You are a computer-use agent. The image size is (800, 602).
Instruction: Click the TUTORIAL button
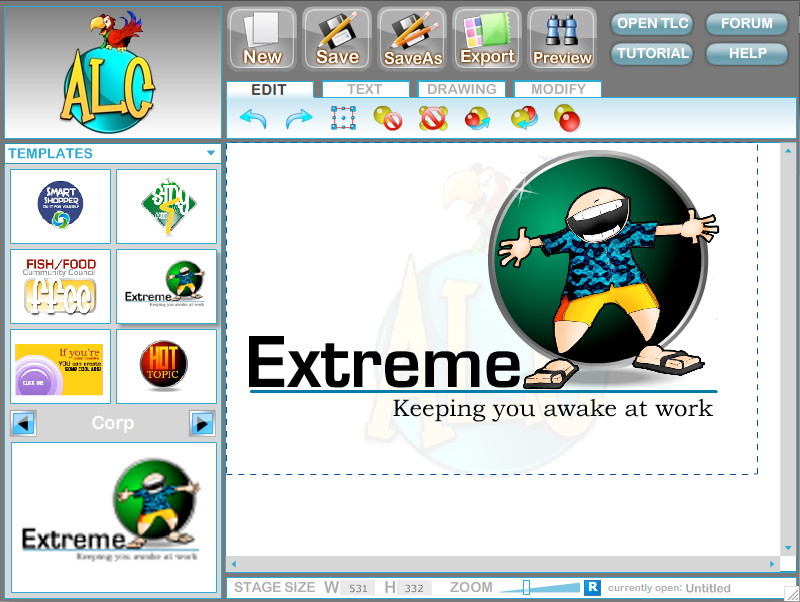653,54
